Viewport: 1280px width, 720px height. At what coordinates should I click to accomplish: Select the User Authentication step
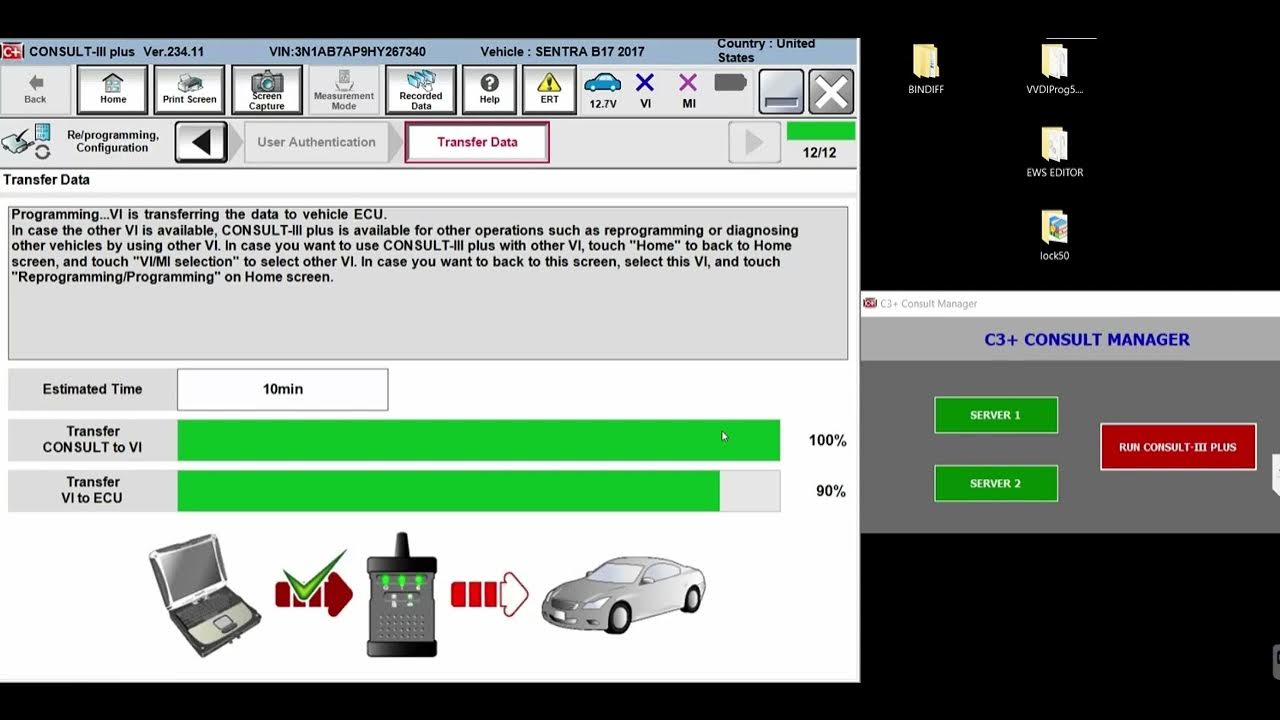(x=316, y=142)
